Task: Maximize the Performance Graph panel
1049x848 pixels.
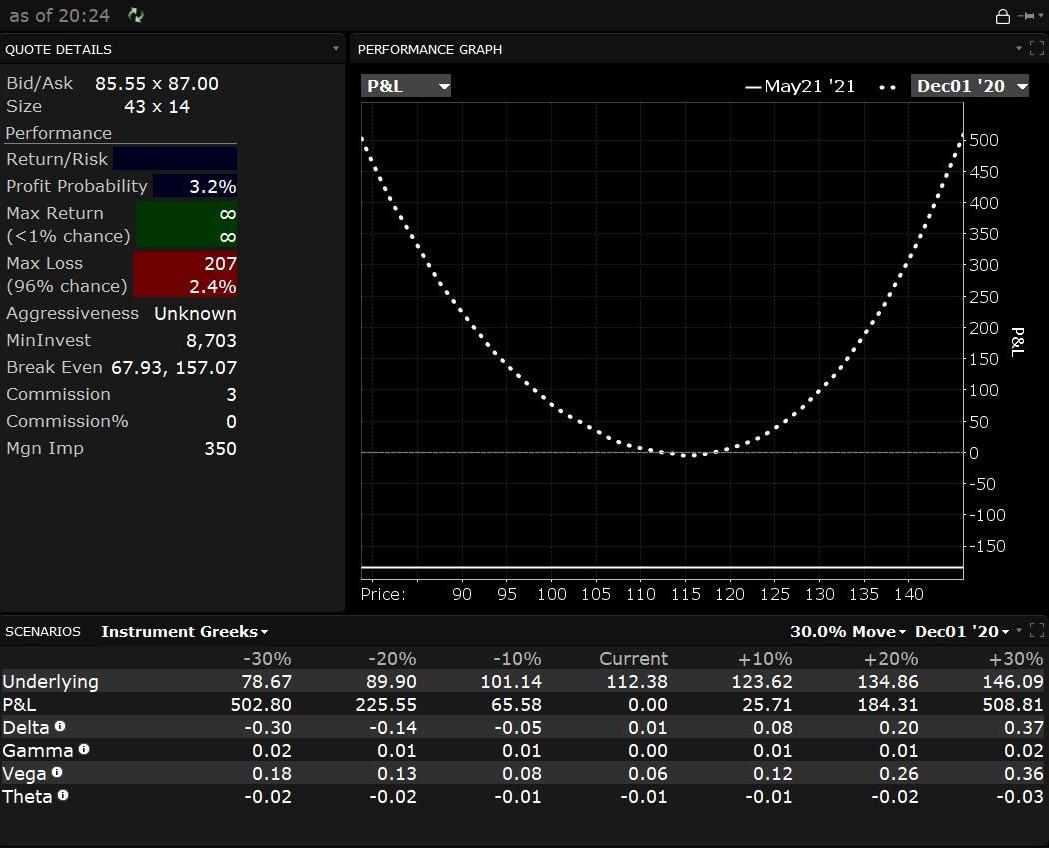Action: pos(1036,49)
